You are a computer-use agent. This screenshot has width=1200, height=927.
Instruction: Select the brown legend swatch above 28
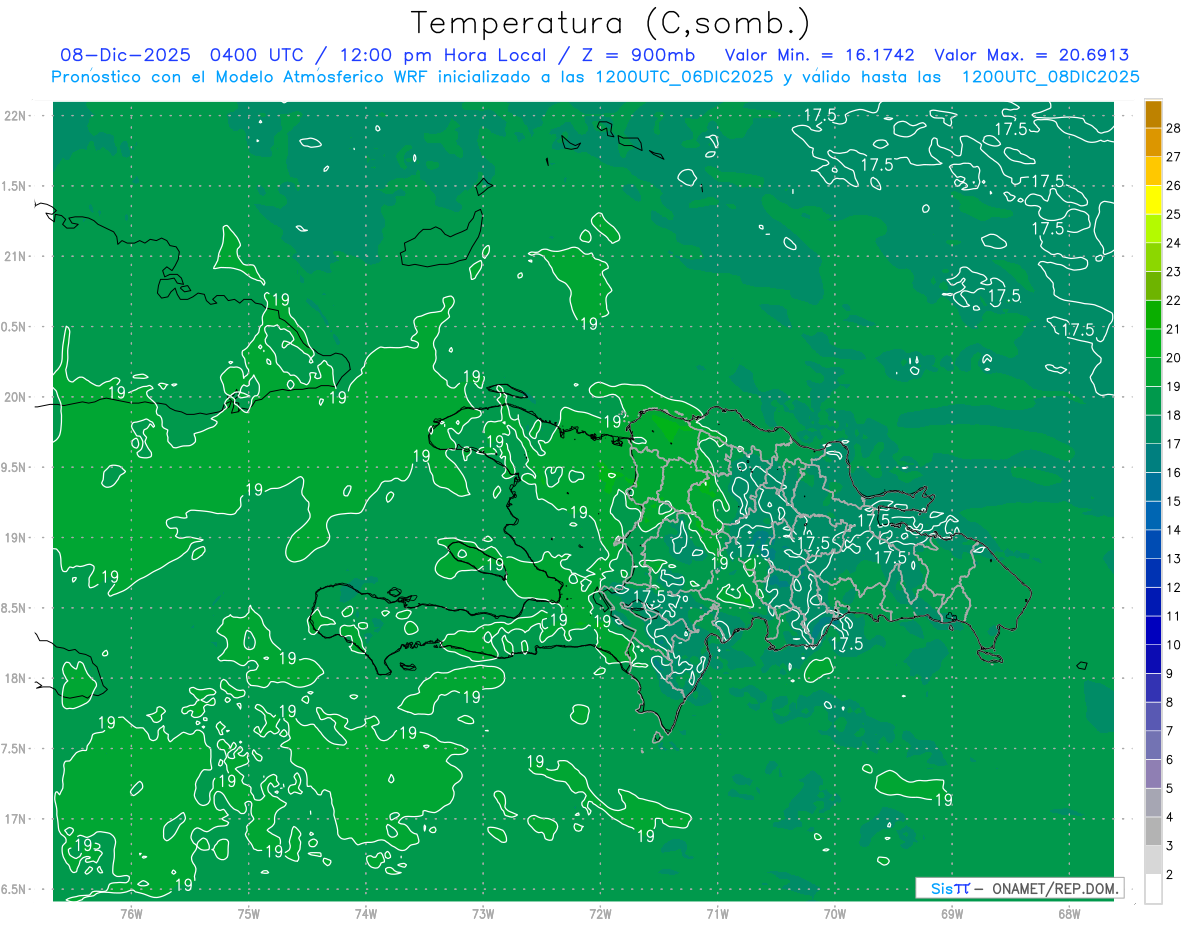(x=1153, y=113)
